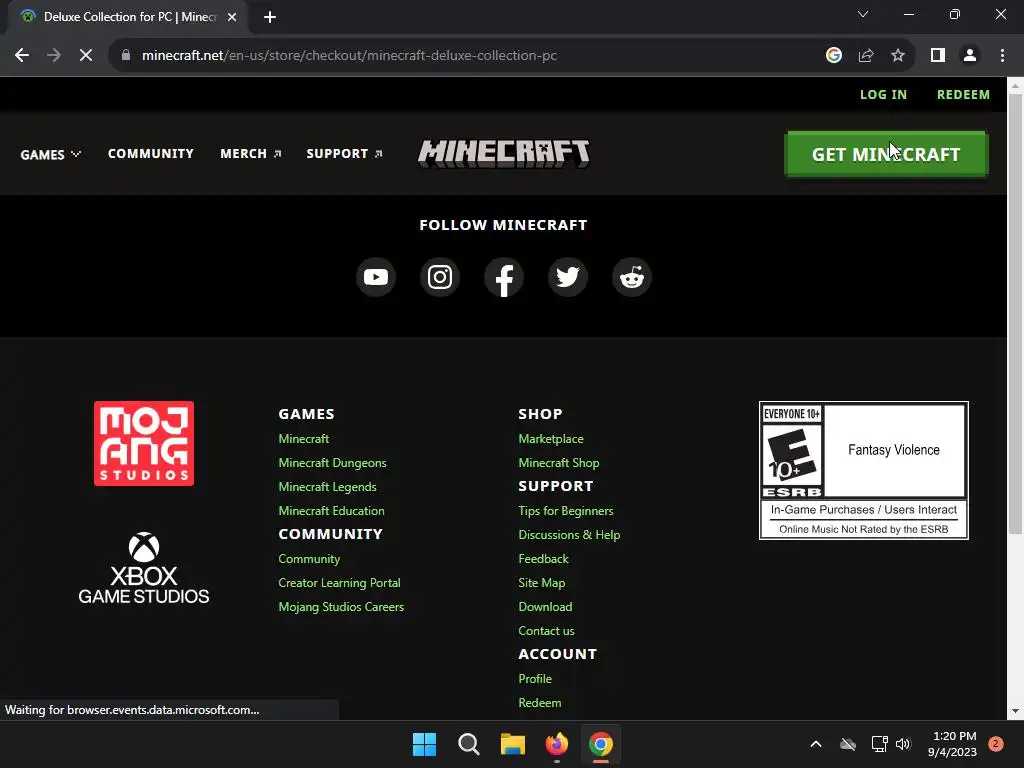Click the ESRB Everyone 10+ rating badge
The image size is (1024, 768).
pos(863,470)
